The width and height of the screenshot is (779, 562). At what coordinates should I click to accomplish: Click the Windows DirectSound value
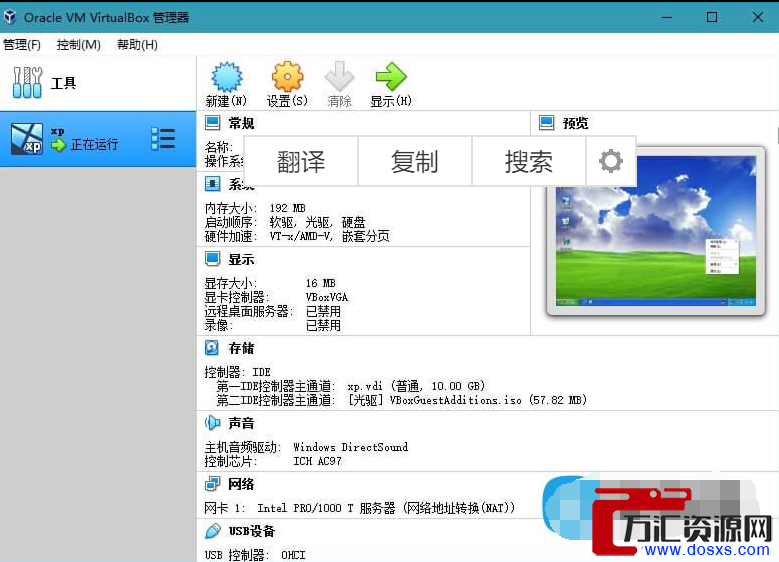(x=351, y=447)
